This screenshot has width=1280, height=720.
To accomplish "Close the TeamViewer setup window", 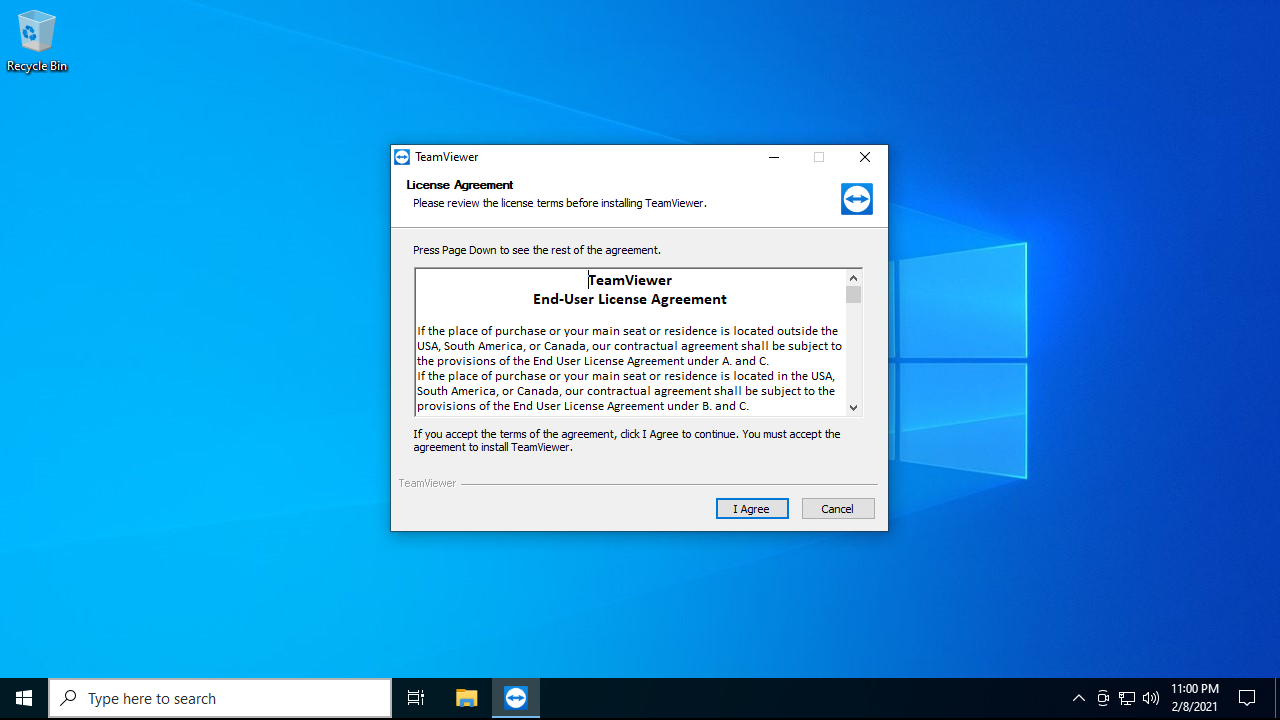I will 865,157.
